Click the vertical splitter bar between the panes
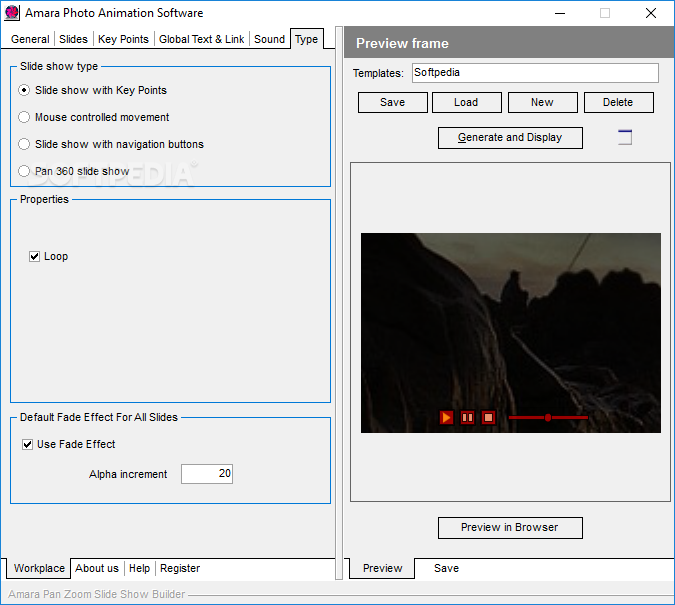 pos(339,303)
